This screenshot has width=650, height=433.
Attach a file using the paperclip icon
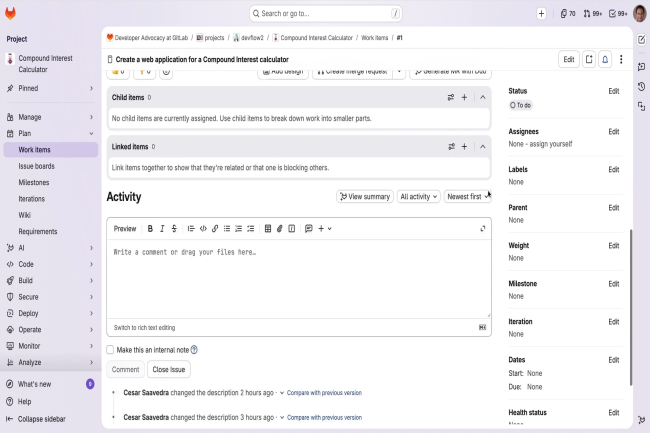tap(279, 229)
